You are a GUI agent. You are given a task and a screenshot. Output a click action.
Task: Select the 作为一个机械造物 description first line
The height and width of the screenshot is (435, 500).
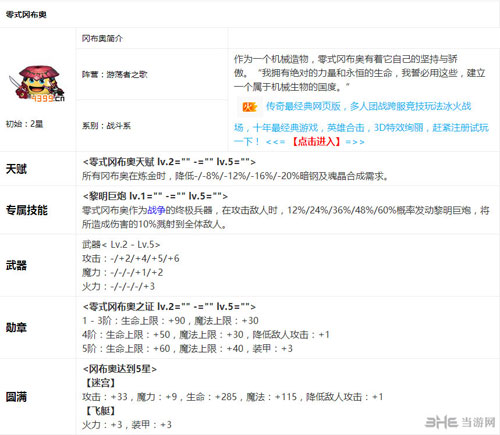(x=345, y=59)
